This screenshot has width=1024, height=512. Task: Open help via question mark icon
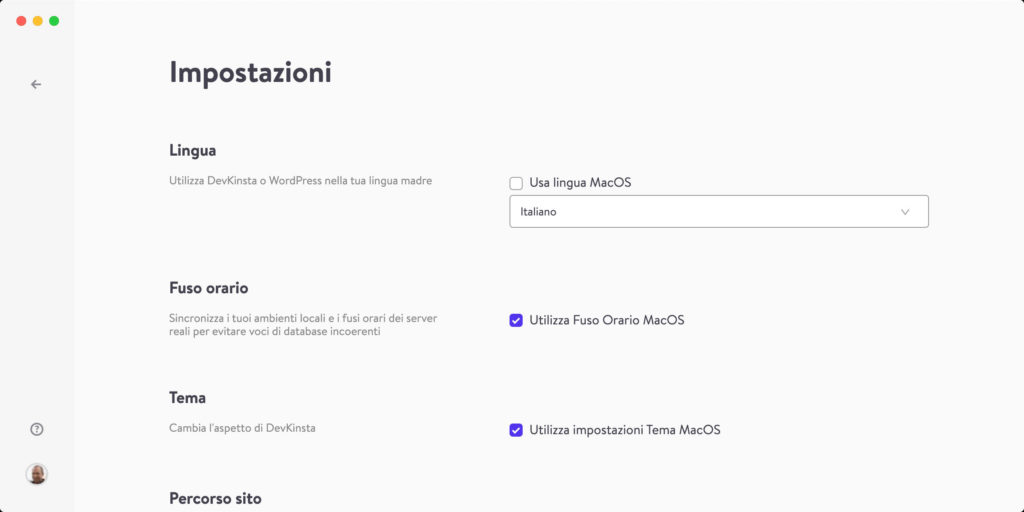point(37,429)
